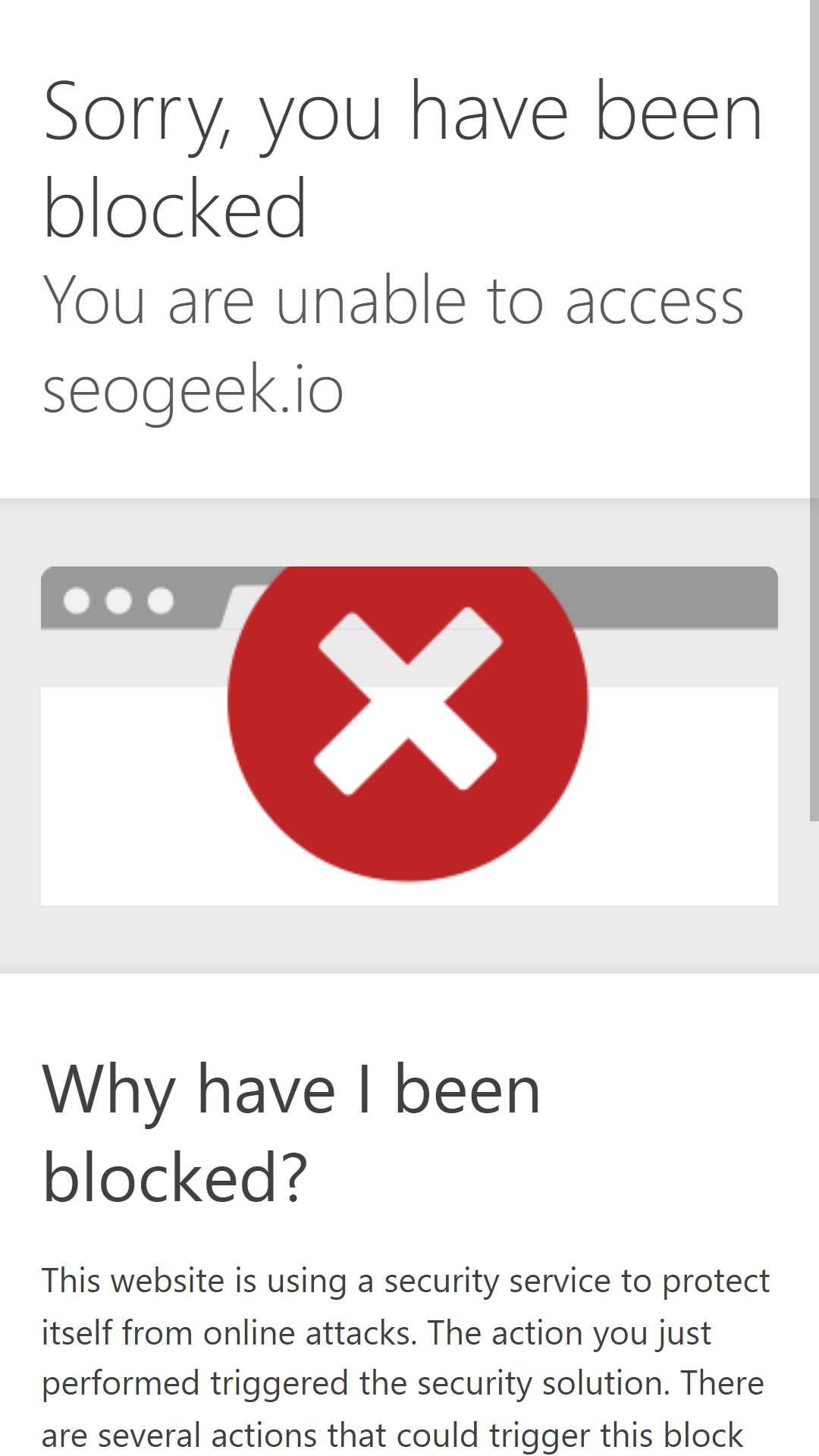Image resolution: width=819 pixels, height=1456 pixels.
Task: Click the vertical scrollbar thumb
Action: [x=814, y=409]
